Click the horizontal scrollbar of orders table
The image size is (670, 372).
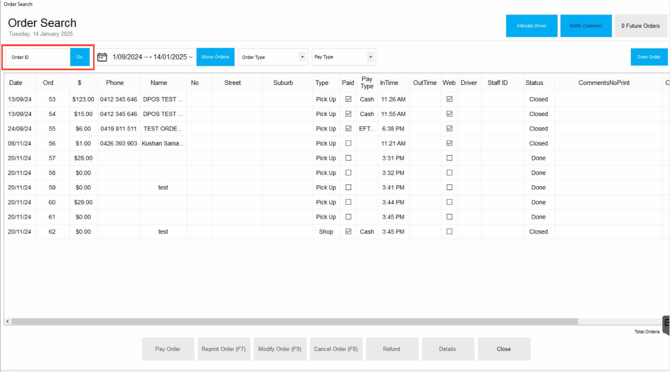click(294, 321)
